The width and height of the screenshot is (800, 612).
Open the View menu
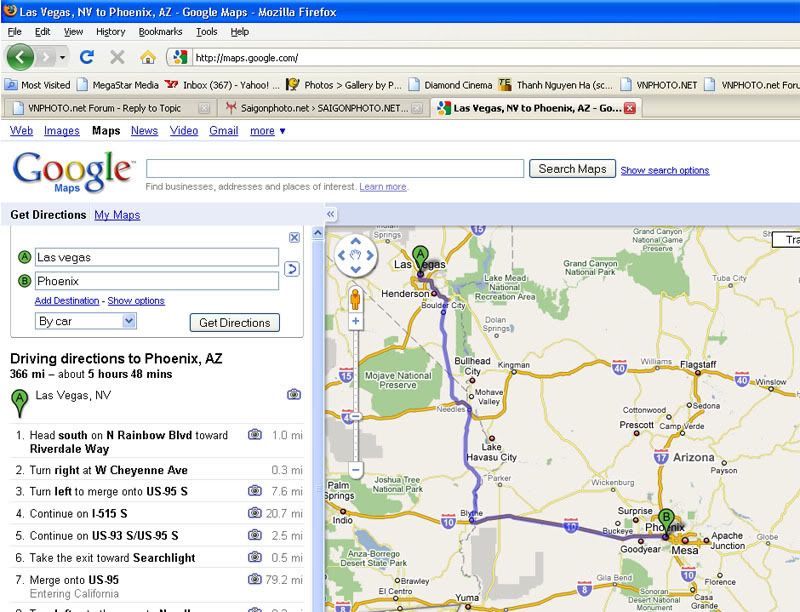pyautogui.click(x=73, y=32)
